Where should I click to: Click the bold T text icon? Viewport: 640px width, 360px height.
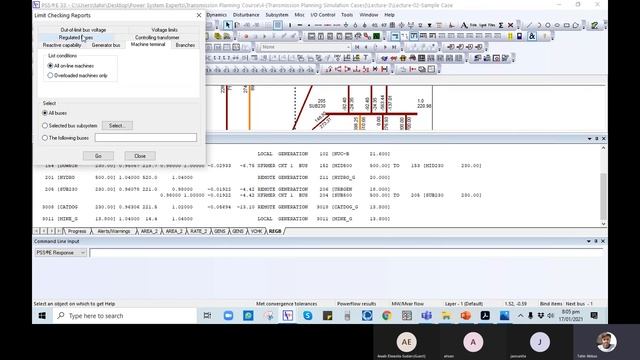pyautogui.click(x=366, y=58)
